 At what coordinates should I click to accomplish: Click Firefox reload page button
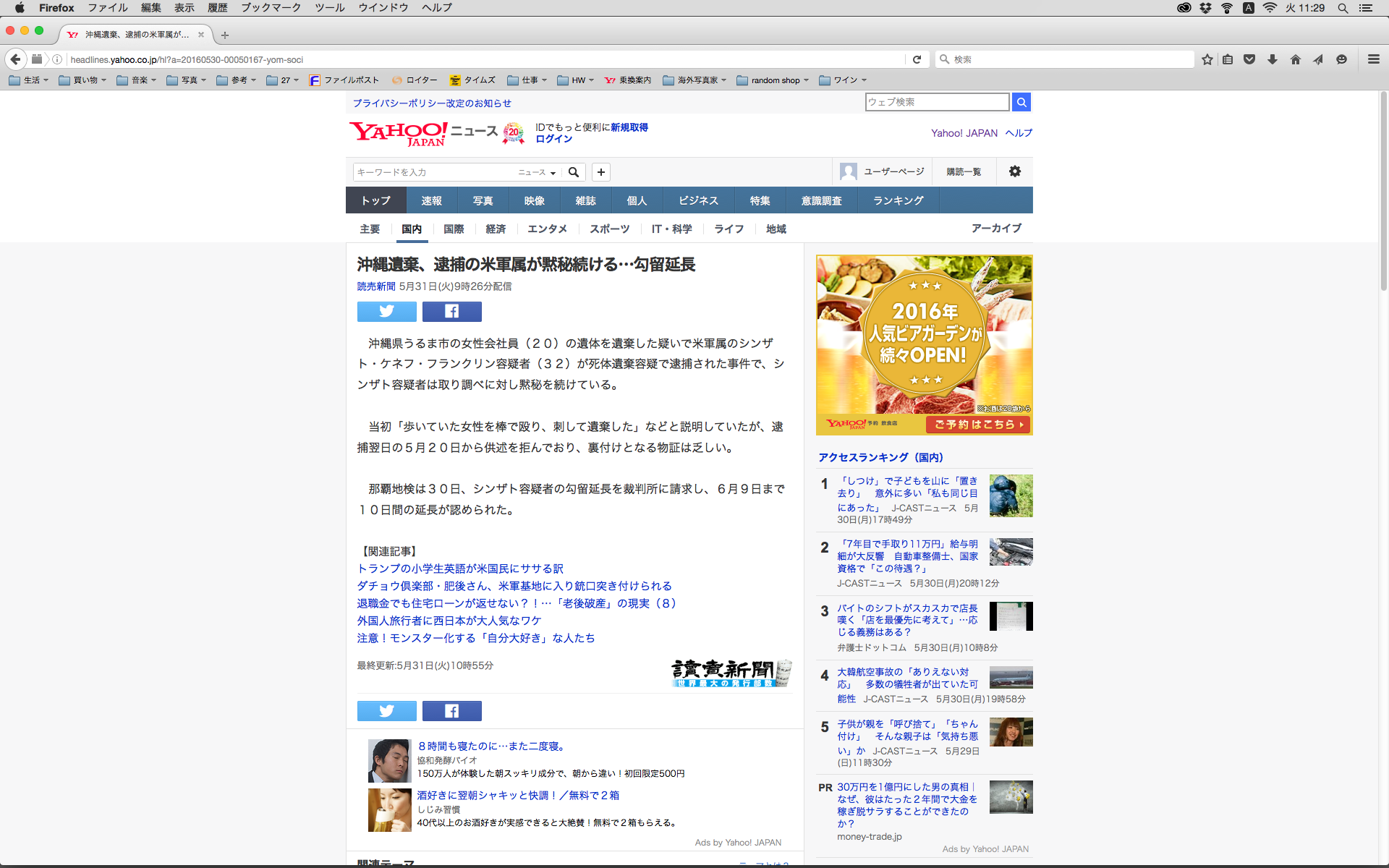click(917, 59)
